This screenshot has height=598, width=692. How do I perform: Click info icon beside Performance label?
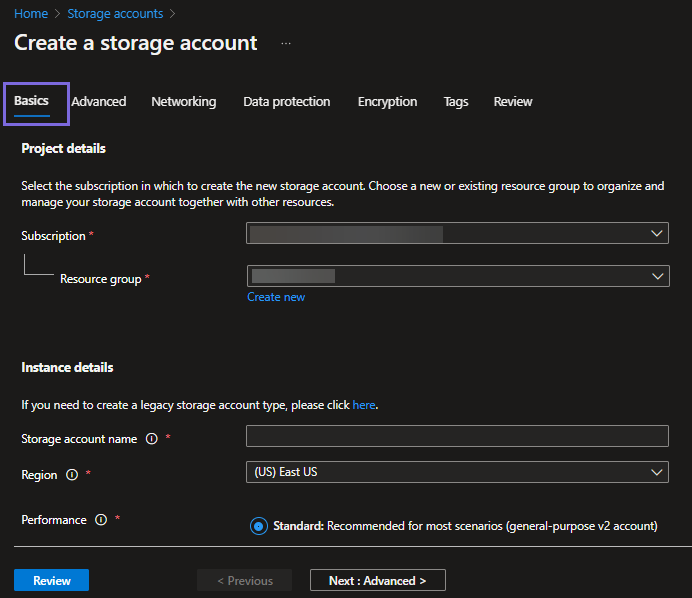(101, 520)
